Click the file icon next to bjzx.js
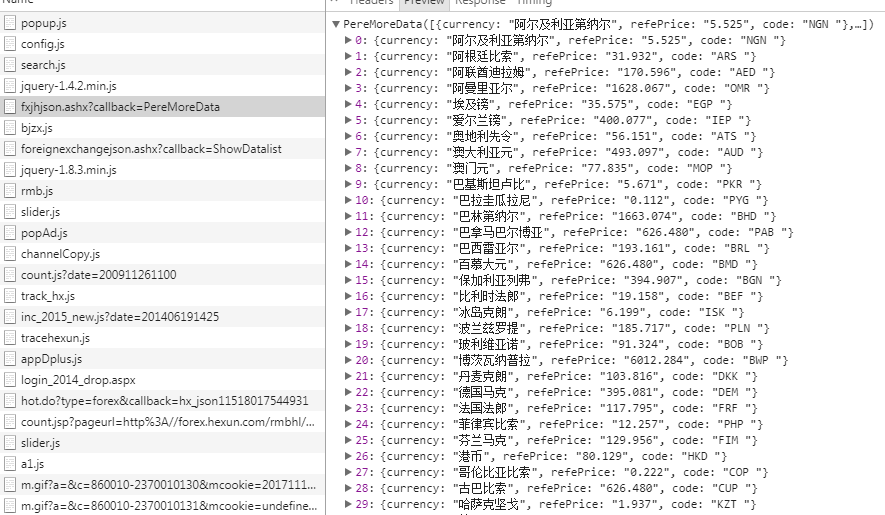Viewport: 885px width, 515px height. [10, 128]
